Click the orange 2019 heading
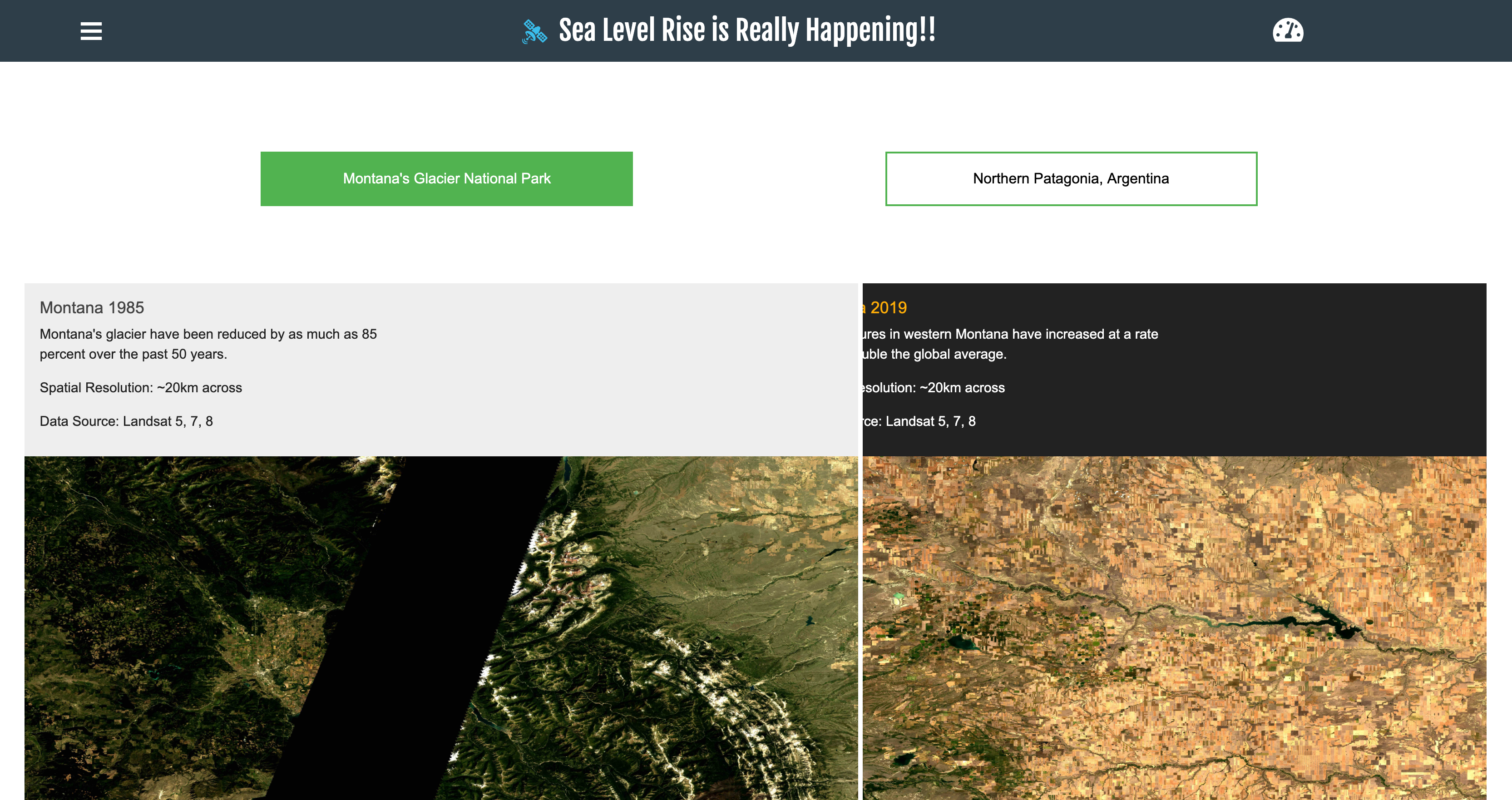 pos(888,307)
